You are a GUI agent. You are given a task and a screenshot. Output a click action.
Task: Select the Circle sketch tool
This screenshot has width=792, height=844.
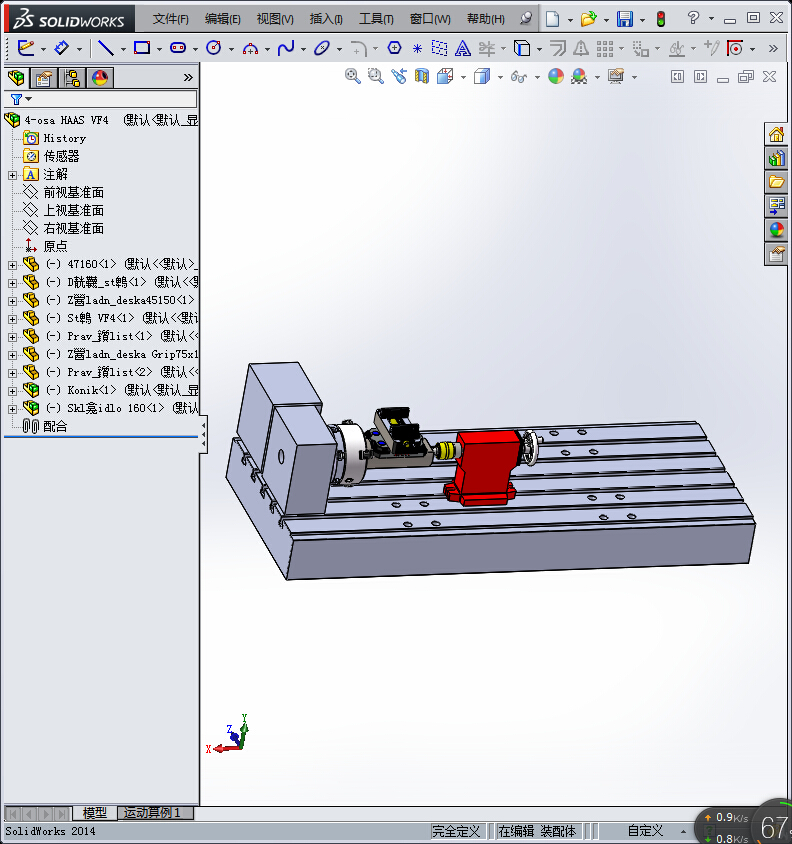pyautogui.click(x=214, y=48)
